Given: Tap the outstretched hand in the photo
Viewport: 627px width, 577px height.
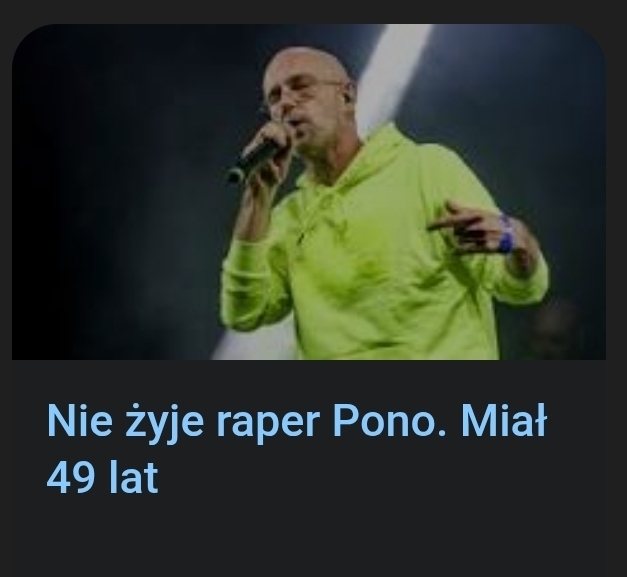Looking at the screenshot, I should (472, 228).
